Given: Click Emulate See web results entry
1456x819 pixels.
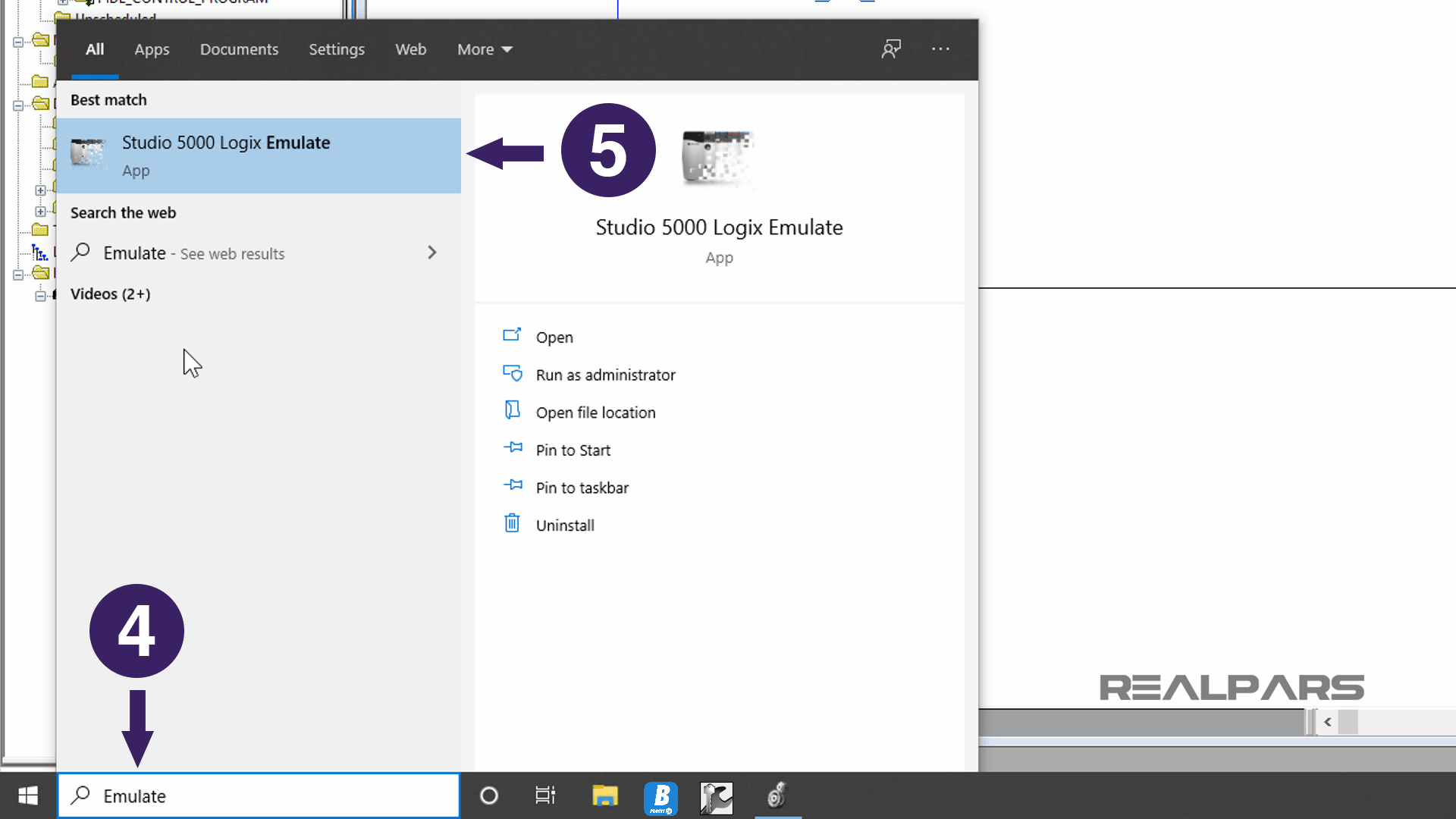Looking at the screenshot, I should pos(259,253).
